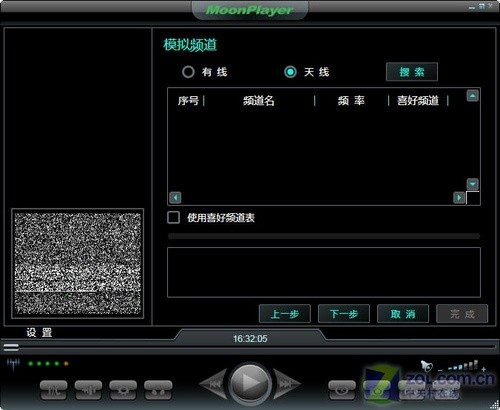Click the 设置 settings label
Image resolution: width=500 pixels, height=410 pixels.
[x=39, y=333]
